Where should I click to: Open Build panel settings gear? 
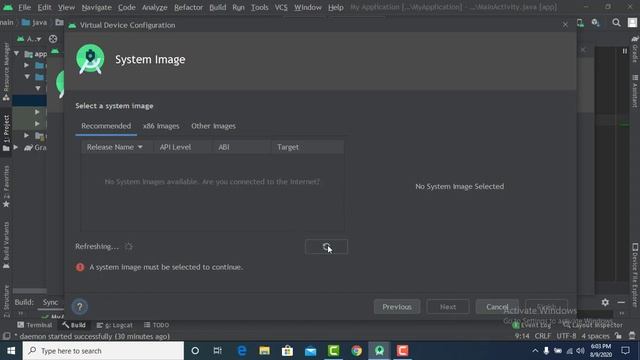tap(605, 302)
